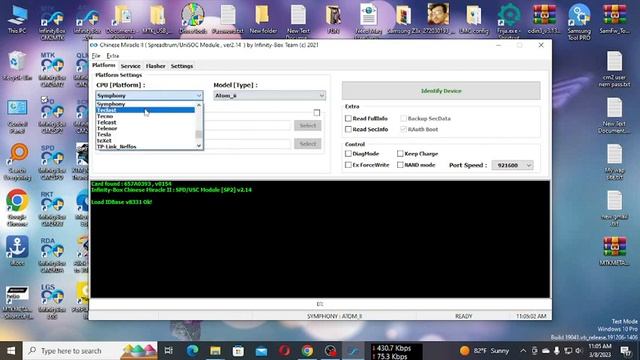Click the lower Select button
This screenshot has height=360, width=640.
click(308, 144)
